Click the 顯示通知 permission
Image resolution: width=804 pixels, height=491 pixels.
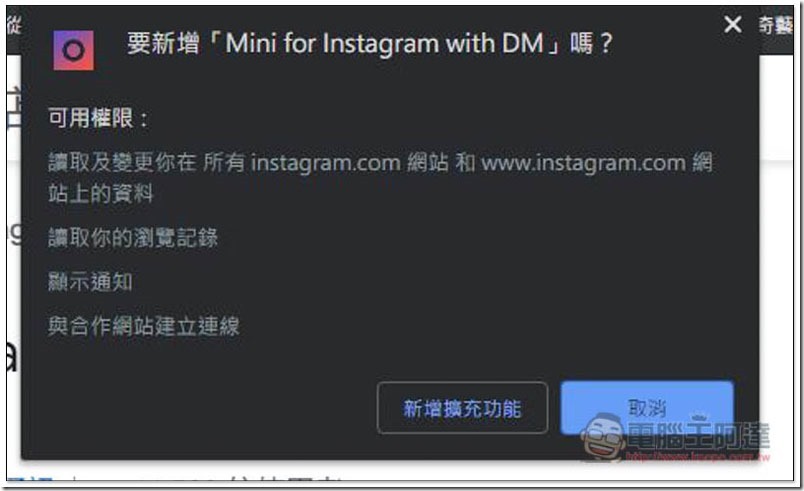click(x=90, y=282)
